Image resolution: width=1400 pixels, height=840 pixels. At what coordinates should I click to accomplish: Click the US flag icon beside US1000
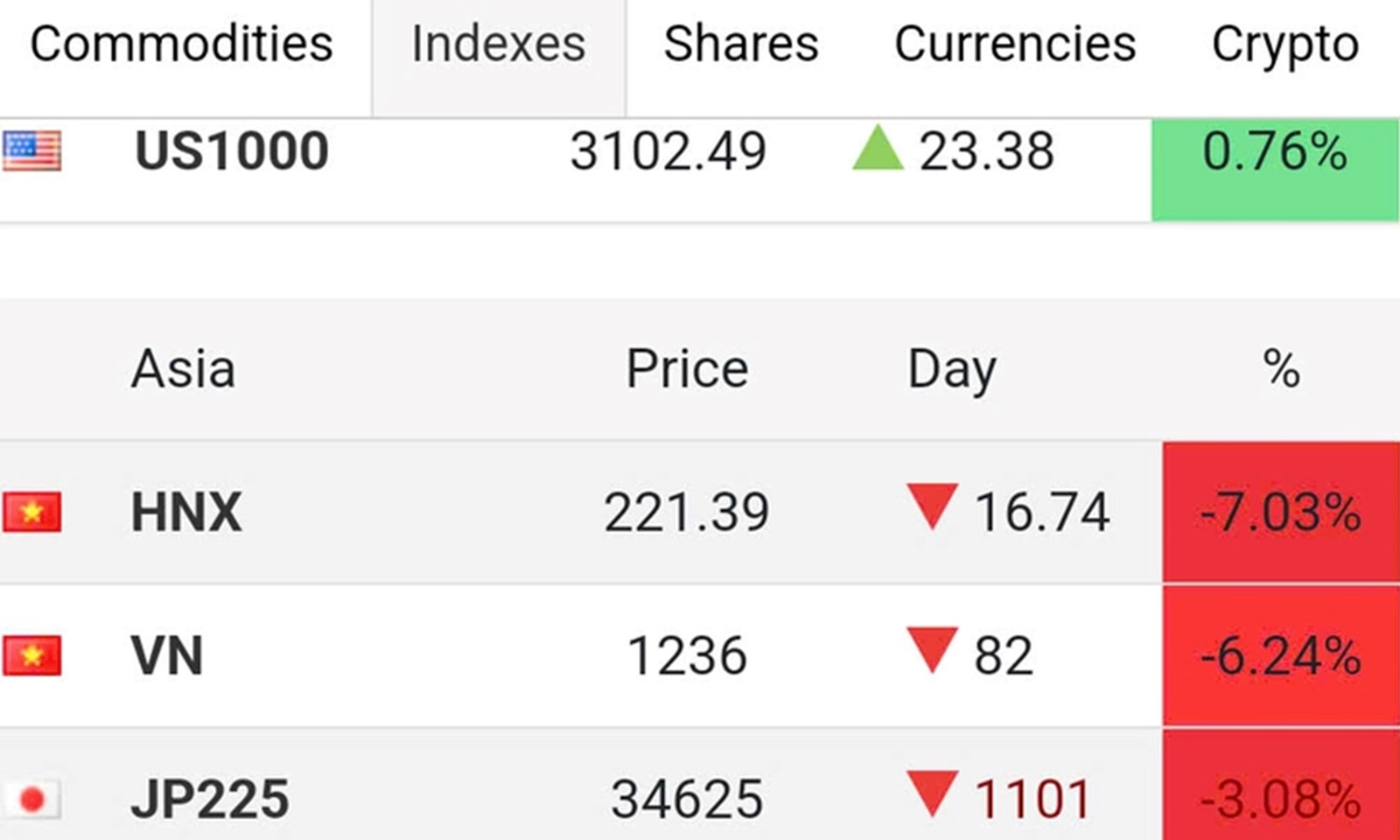pyautogui.click(x=31, y=150)
